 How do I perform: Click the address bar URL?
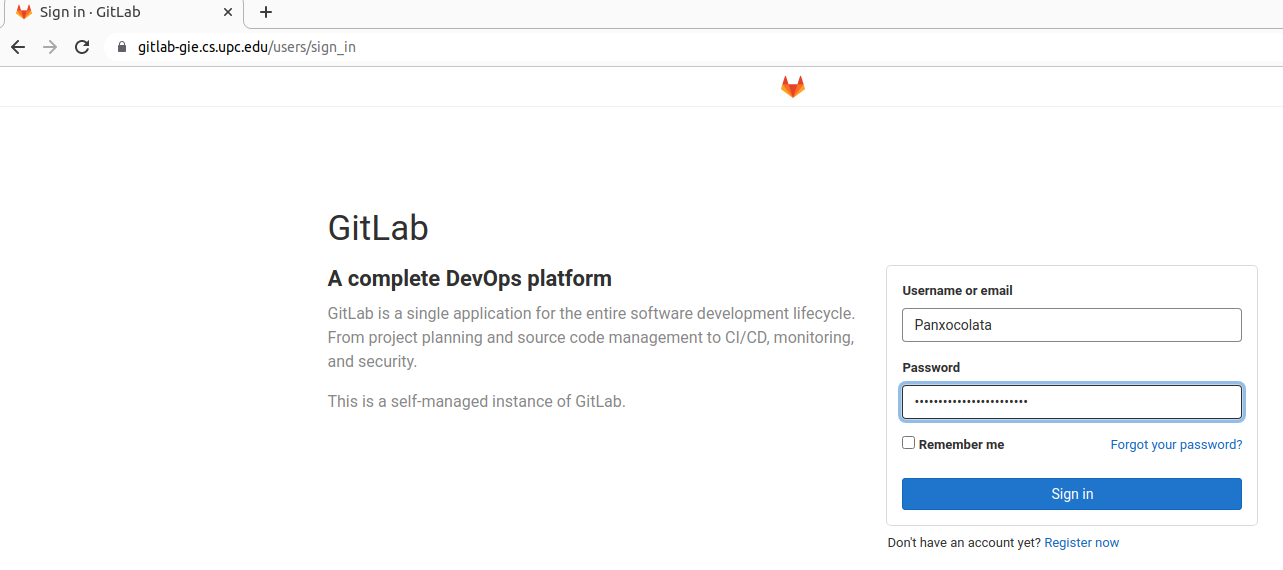(247, 47)
